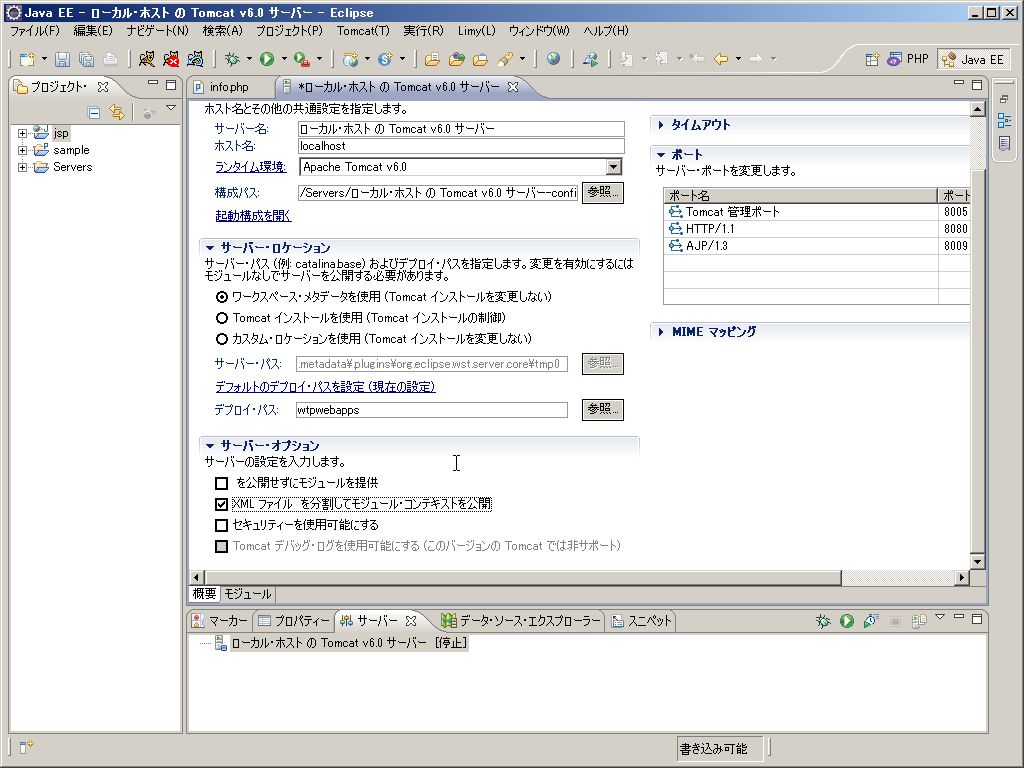Click the Save toolbar icon

(62, 59)
